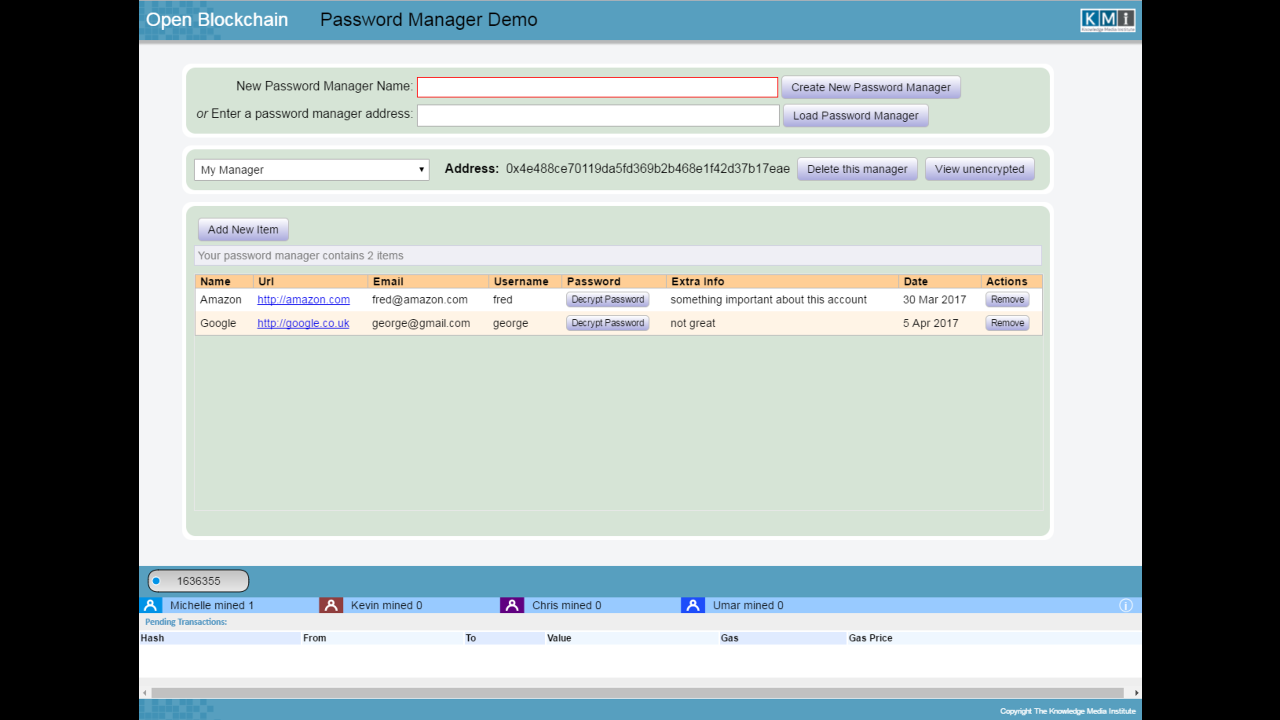
Task: Click the Open Blockchain title
Action: (217, 20)
